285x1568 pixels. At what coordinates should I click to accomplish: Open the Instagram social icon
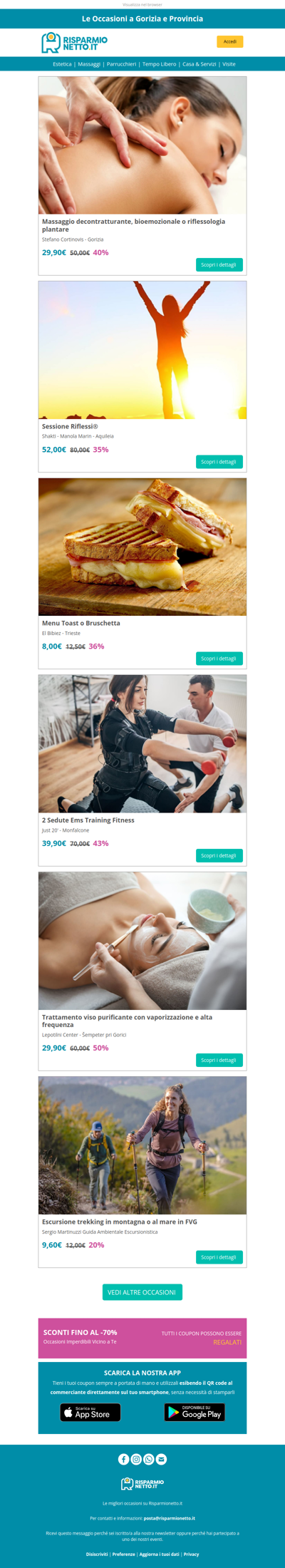pyautogui.click(x=136, y=1459)
